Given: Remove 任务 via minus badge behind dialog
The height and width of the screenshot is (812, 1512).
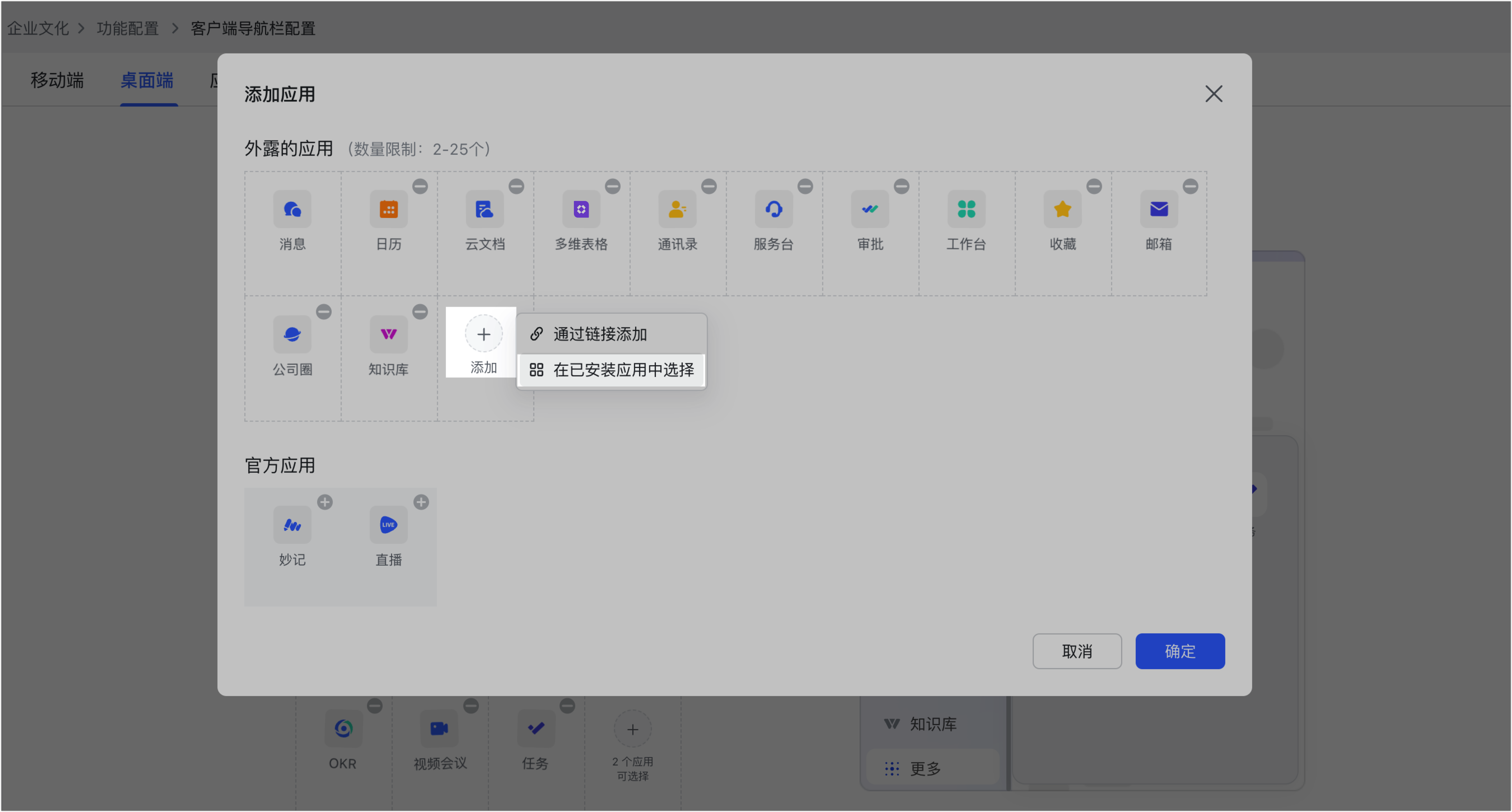Looking at the screenshot, I should pyautogui.click(x=567, y=705).
